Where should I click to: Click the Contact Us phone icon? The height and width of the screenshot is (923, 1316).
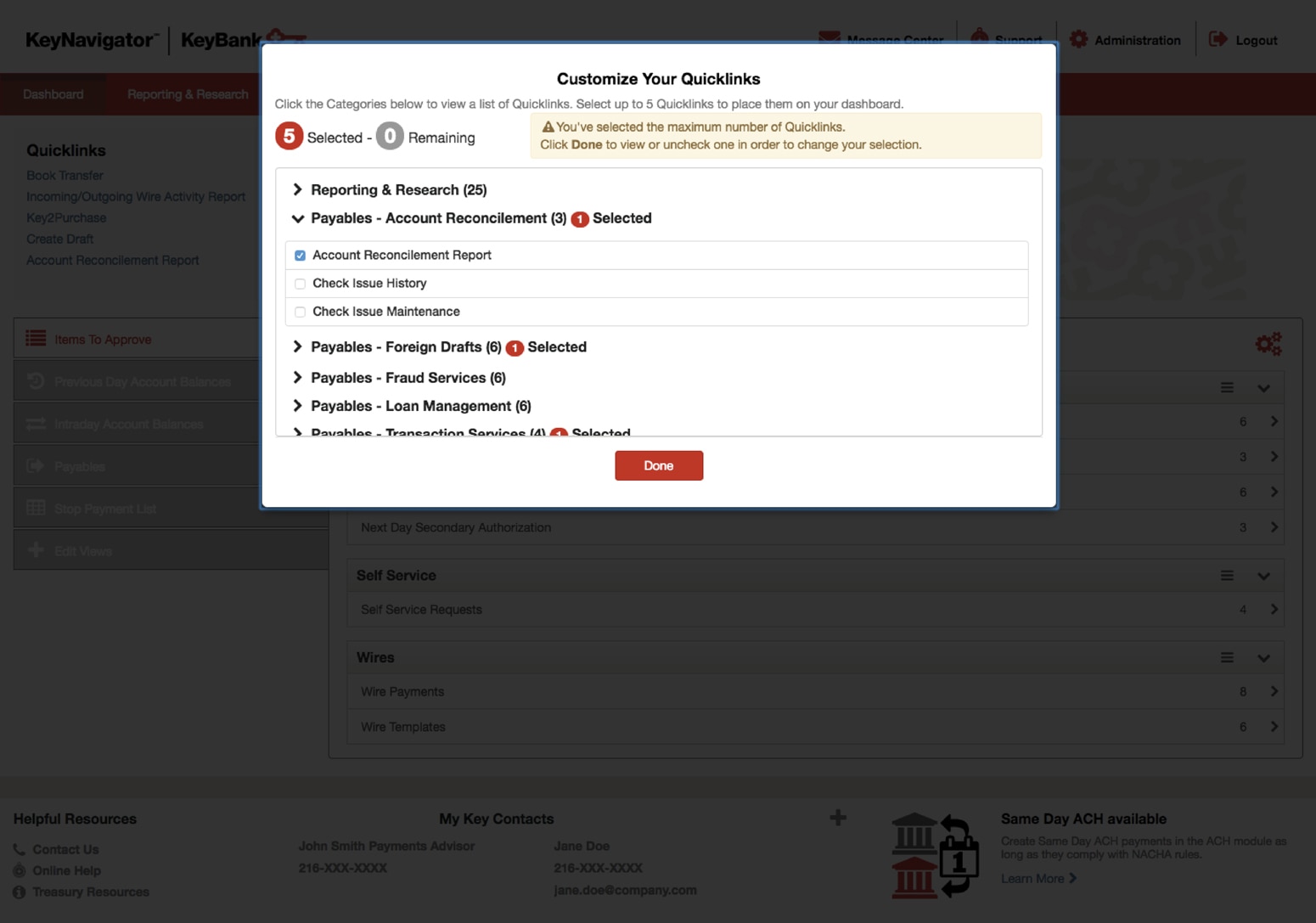[x=19, y=849]
